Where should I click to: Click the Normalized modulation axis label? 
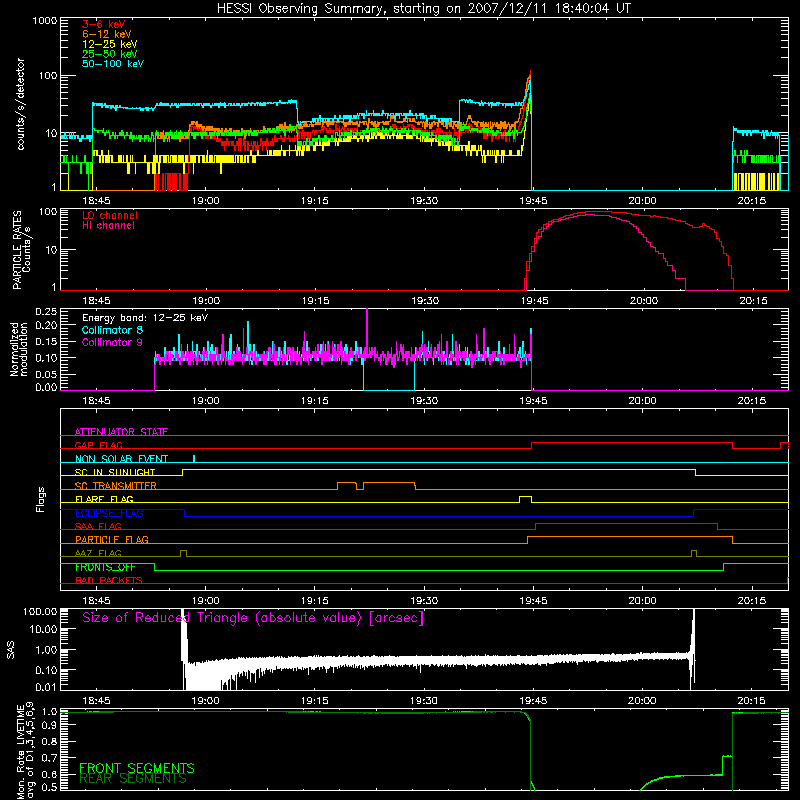click(x=19, y=349)
